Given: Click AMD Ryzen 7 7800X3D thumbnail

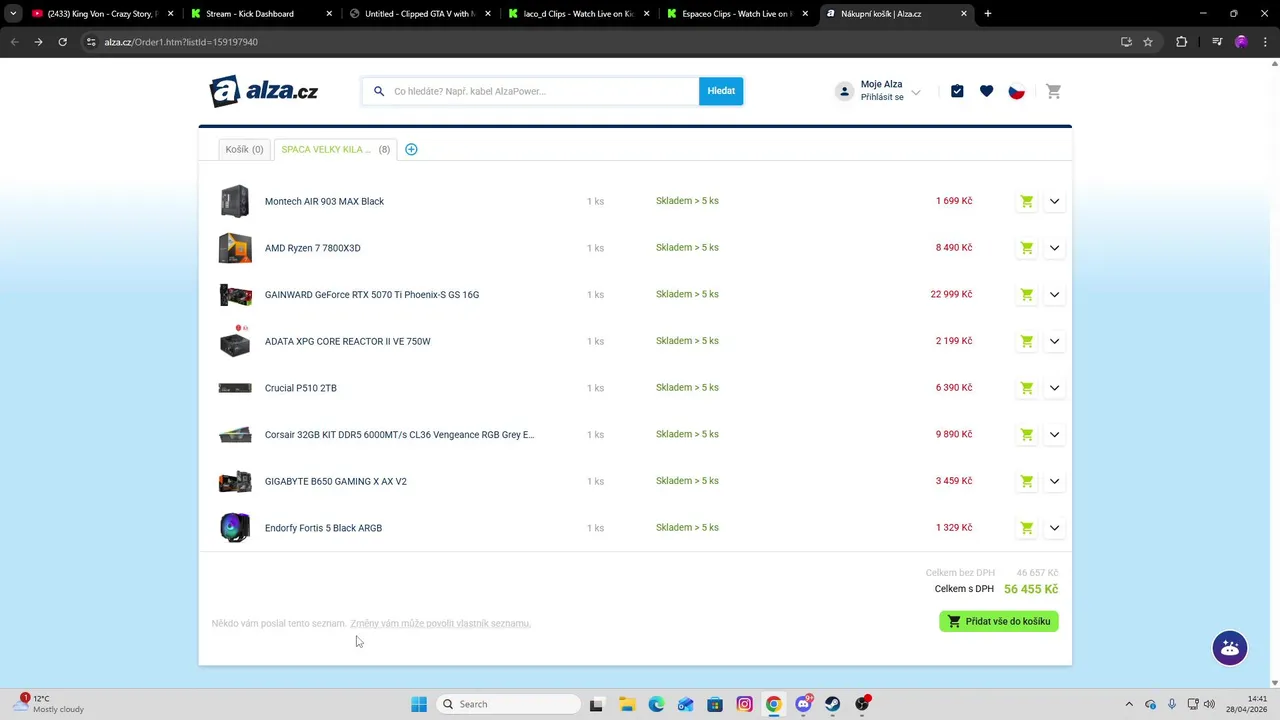Looking at the screenshot, I should pos(235,248).
